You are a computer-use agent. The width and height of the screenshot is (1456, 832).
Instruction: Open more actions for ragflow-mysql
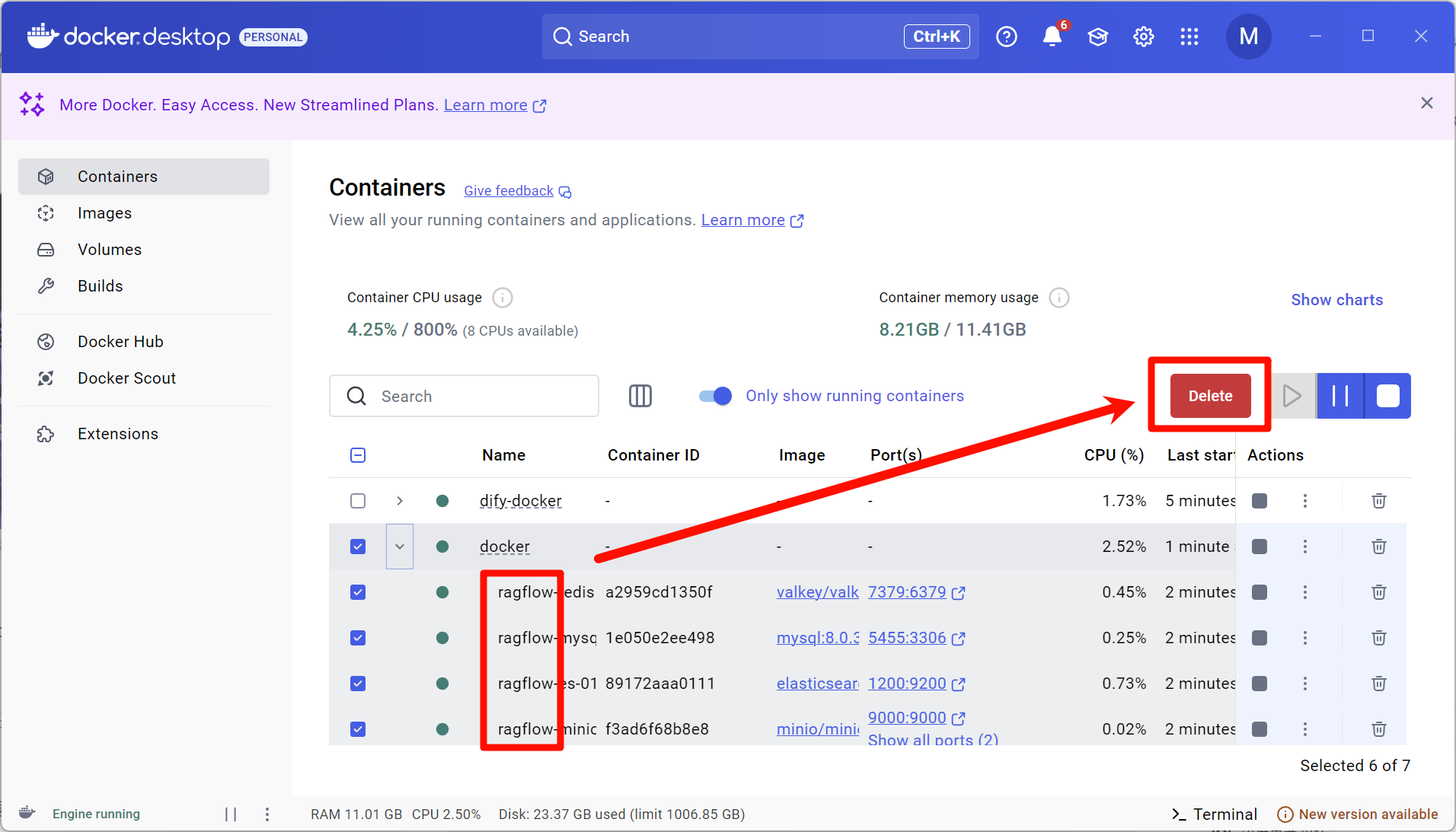tap(1305, 638)
